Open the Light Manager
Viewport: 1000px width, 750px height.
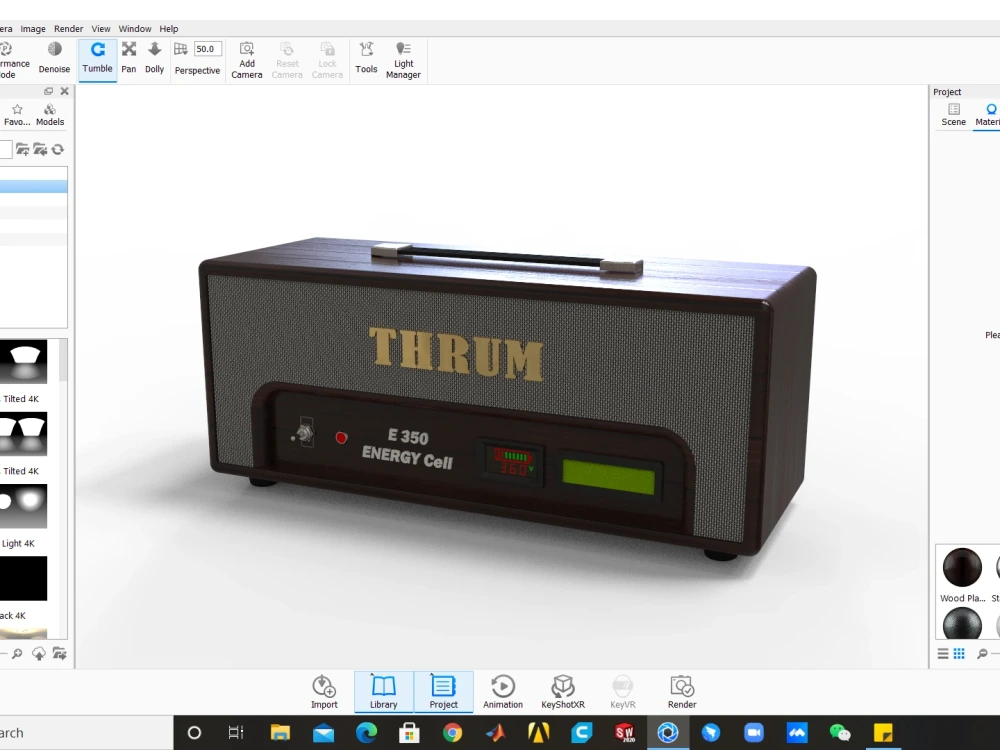pyautogui.click(x=403, y=61)
